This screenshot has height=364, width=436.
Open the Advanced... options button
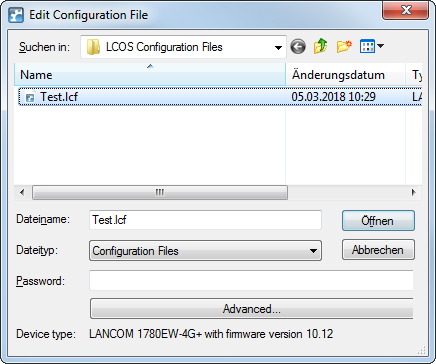(252, 309)
